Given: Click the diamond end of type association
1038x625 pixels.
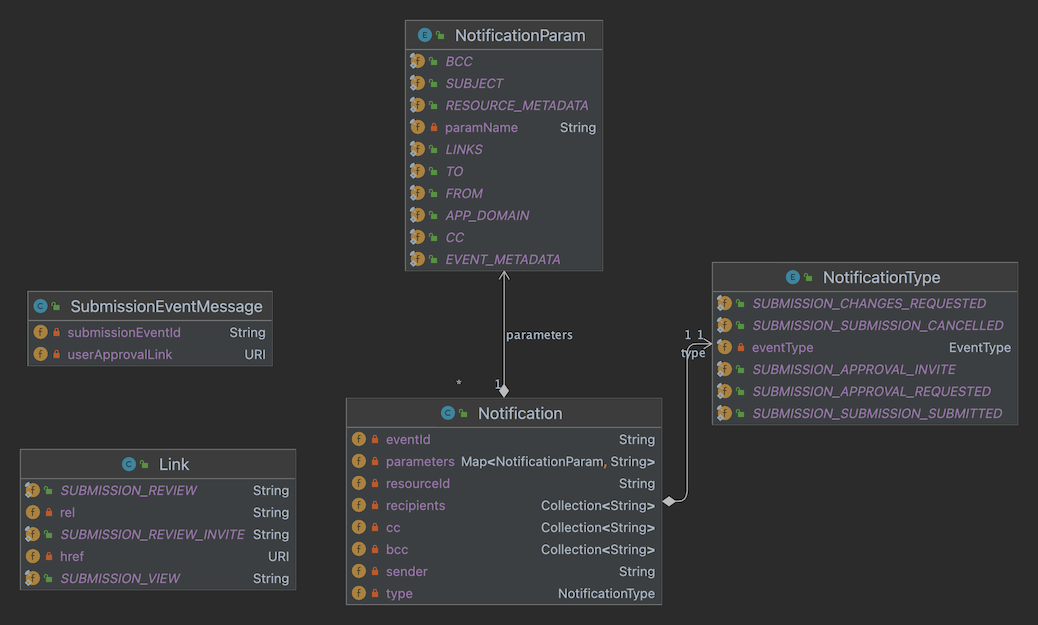Looking at the screenshot, I should [x=669, y=501].
